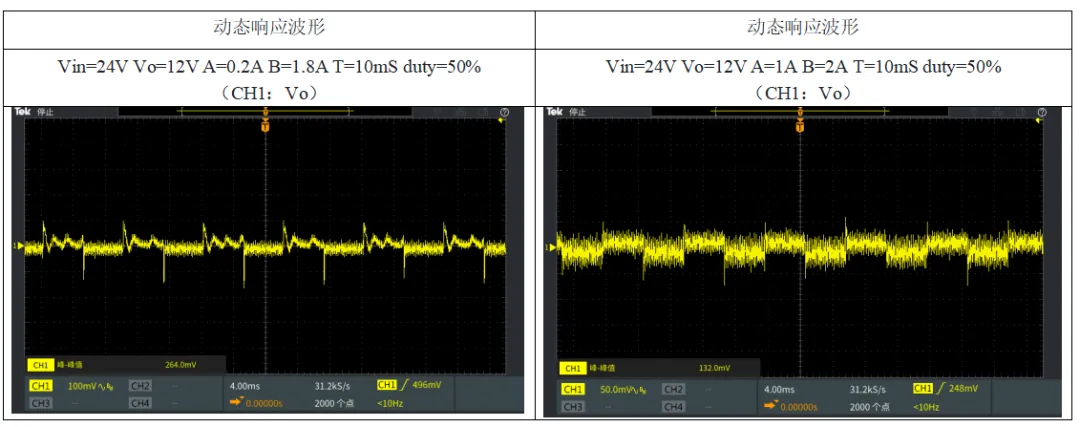Click CH1 ground level marker on left scope

(x=19, y=245)
